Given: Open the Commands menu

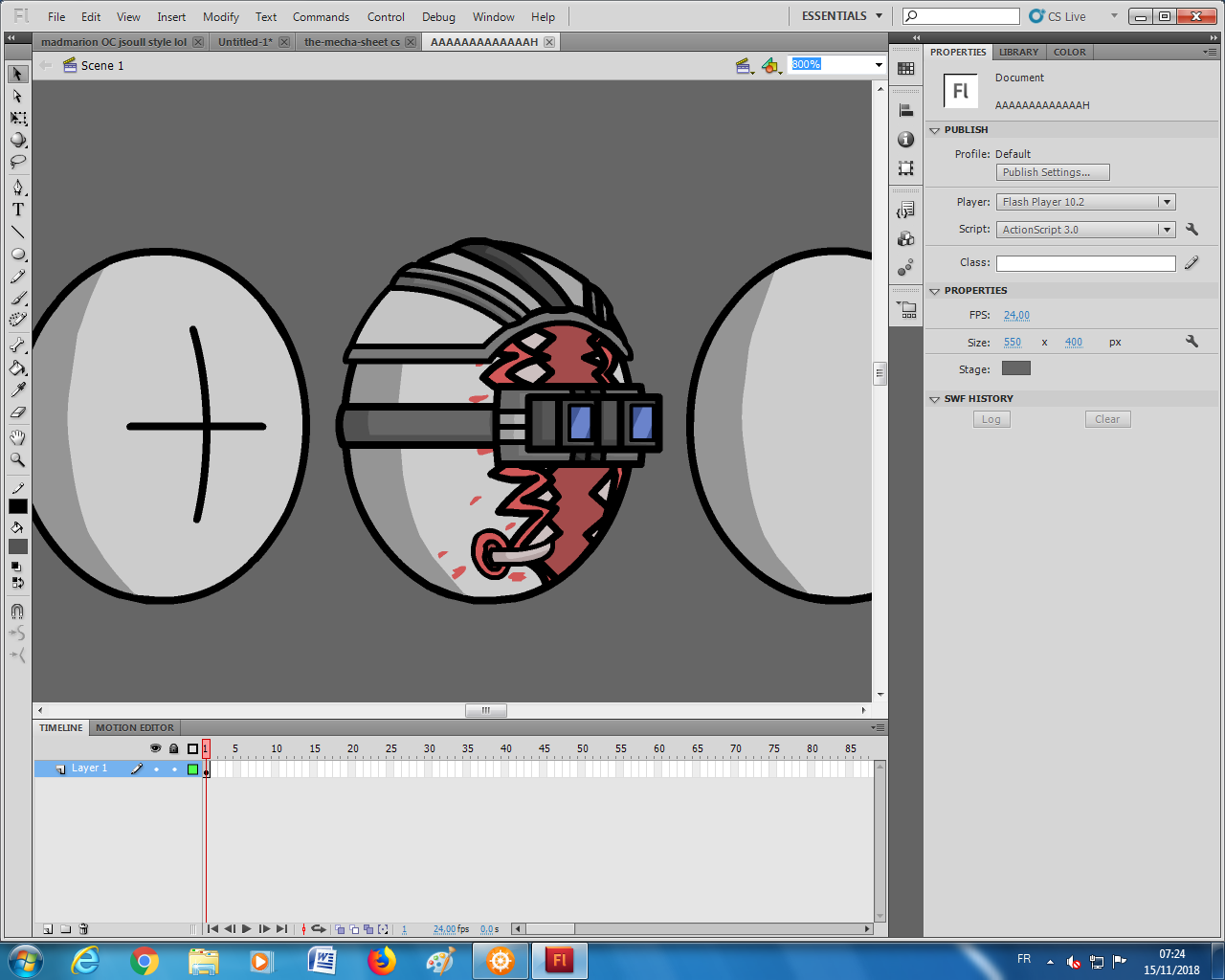Looking at the screenshot, I should pos(321,17).
